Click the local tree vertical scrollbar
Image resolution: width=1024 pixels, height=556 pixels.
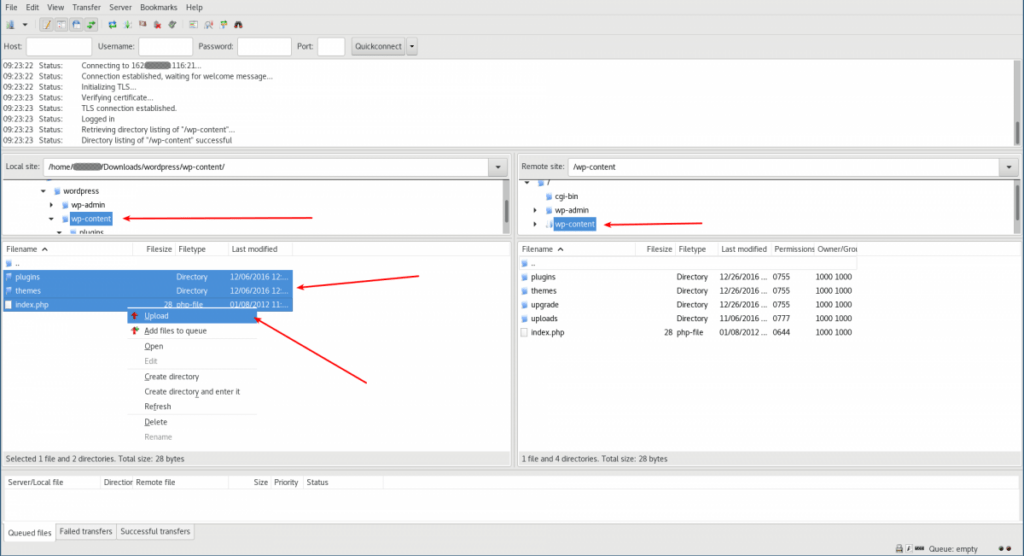click(506, 208)
